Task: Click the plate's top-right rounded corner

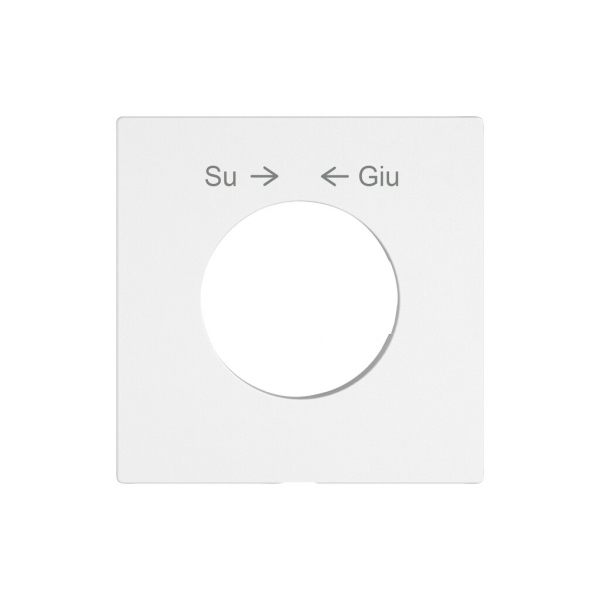Action: [x=479, y=120]
